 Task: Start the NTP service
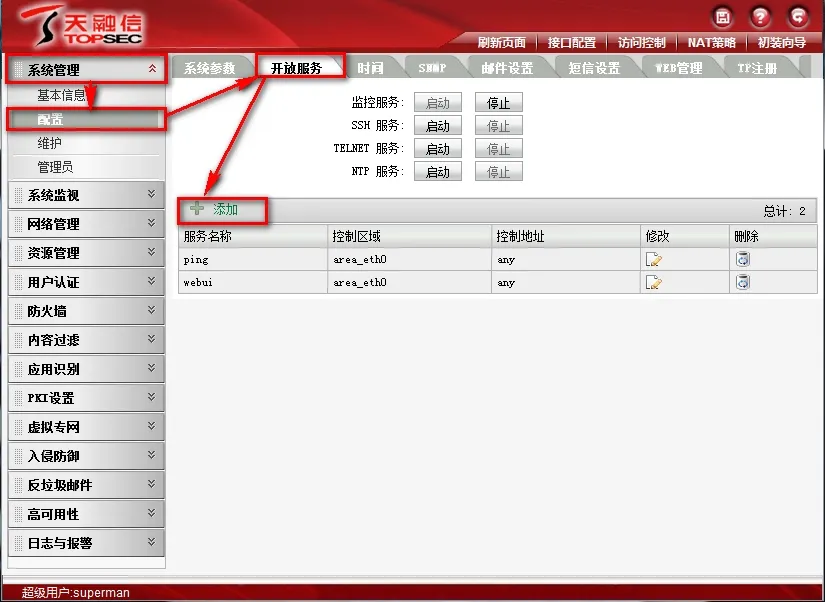click(438, 172)
